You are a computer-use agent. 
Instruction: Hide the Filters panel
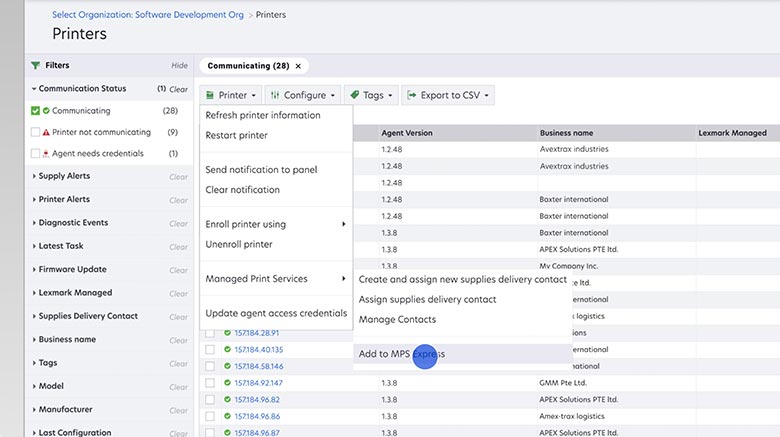179,65
